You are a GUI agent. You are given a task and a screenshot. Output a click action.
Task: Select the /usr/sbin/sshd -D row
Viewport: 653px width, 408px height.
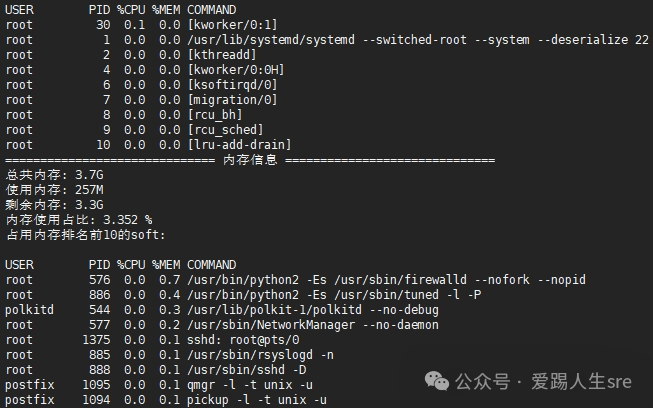[x=155, y=370]
